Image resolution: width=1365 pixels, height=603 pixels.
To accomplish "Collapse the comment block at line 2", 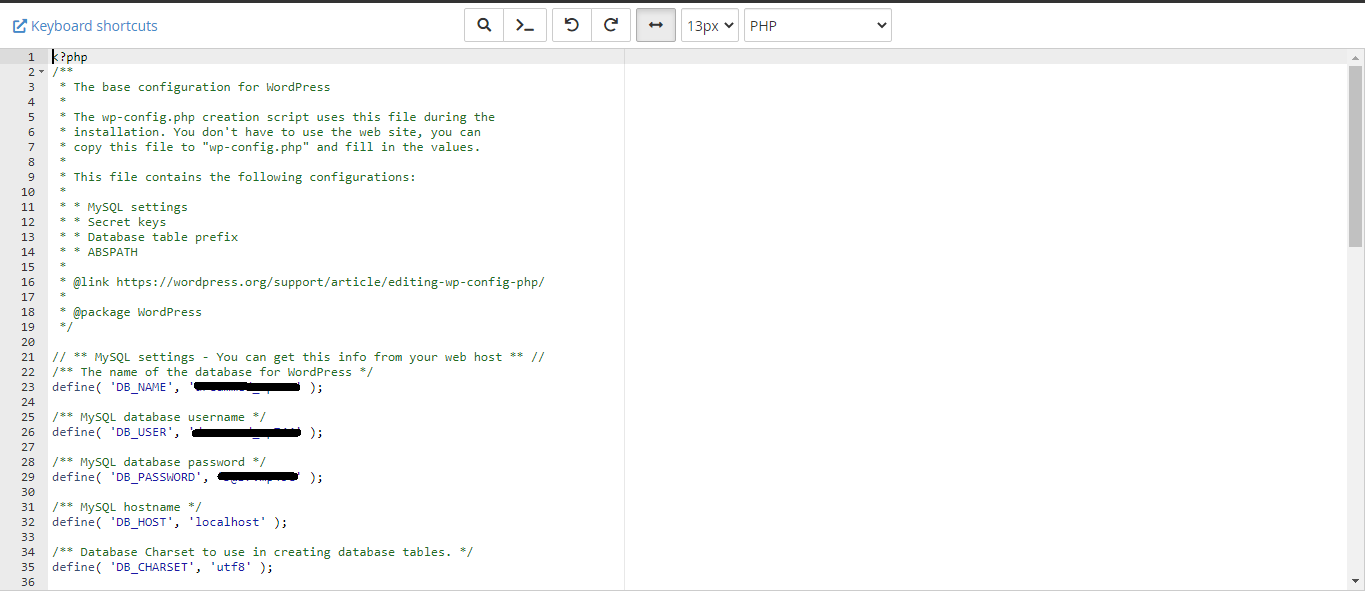I will tap(41, 72).
